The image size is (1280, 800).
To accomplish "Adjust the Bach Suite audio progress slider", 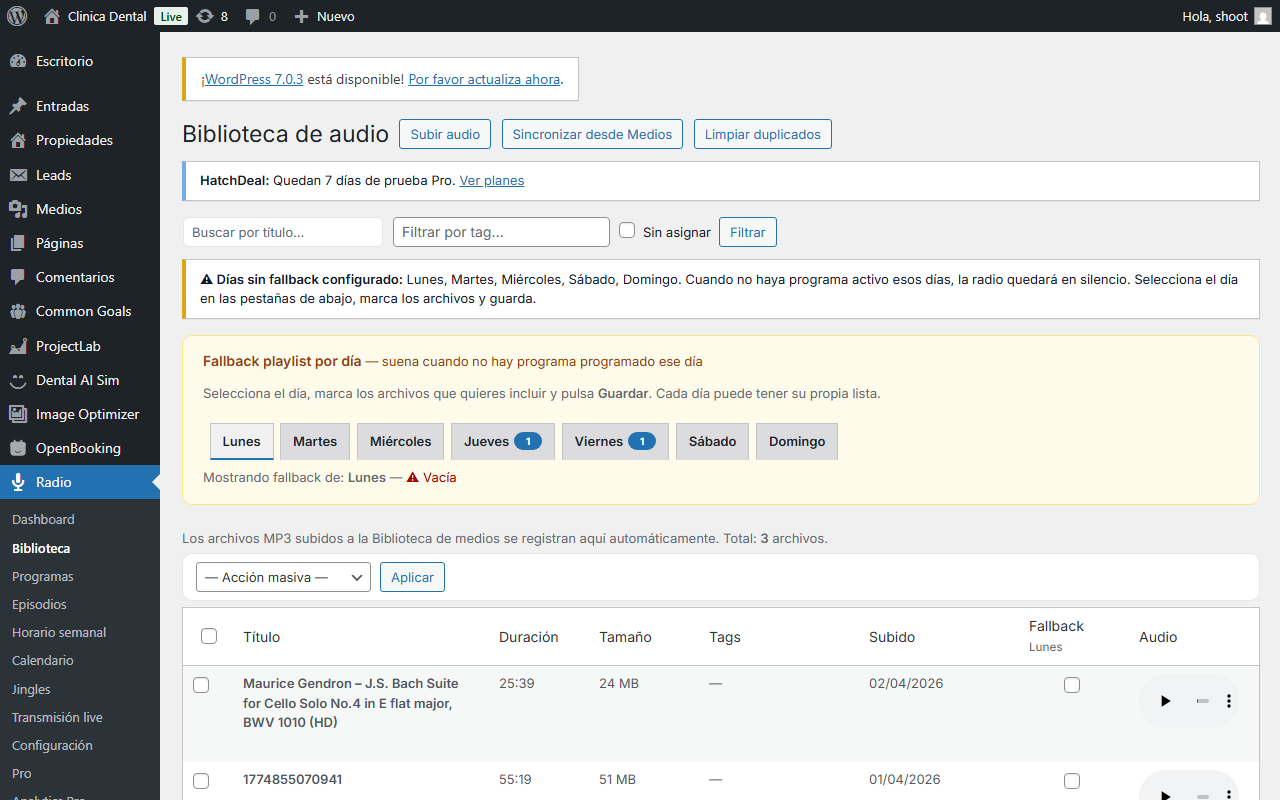I will click(x=1202, y=701).
